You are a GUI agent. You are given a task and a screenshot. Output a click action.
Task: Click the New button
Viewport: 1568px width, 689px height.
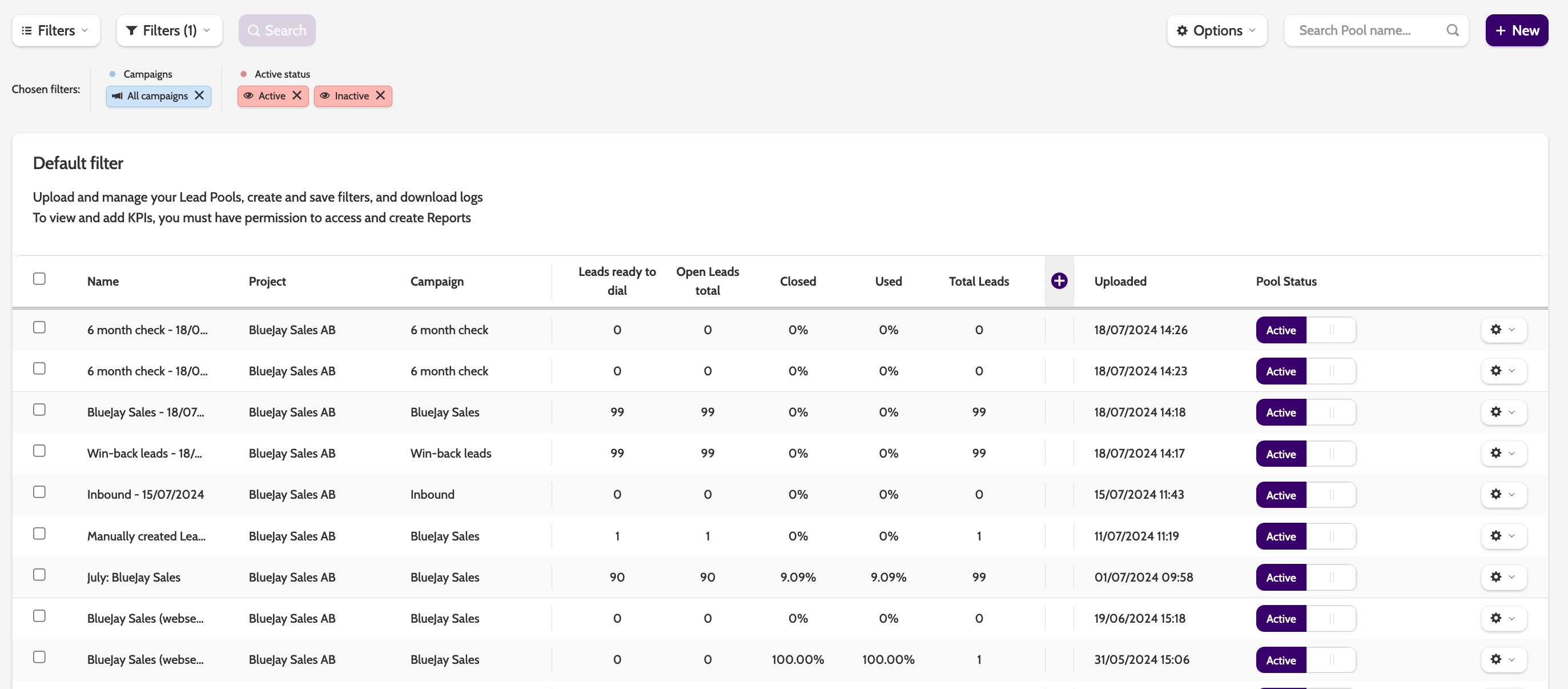point(1516,30)
